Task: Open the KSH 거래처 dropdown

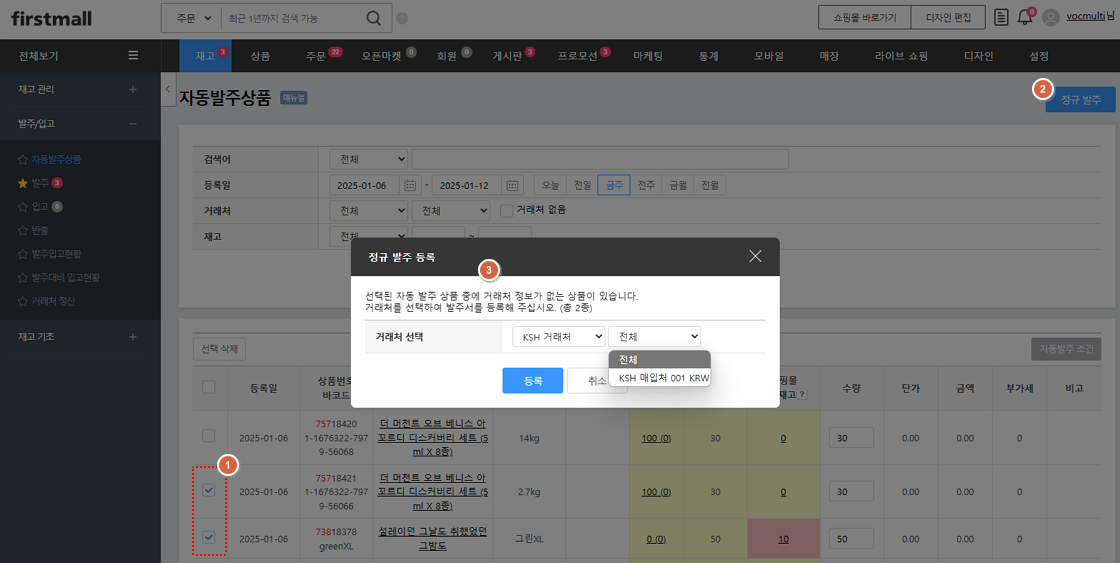Action: [558, 337]
